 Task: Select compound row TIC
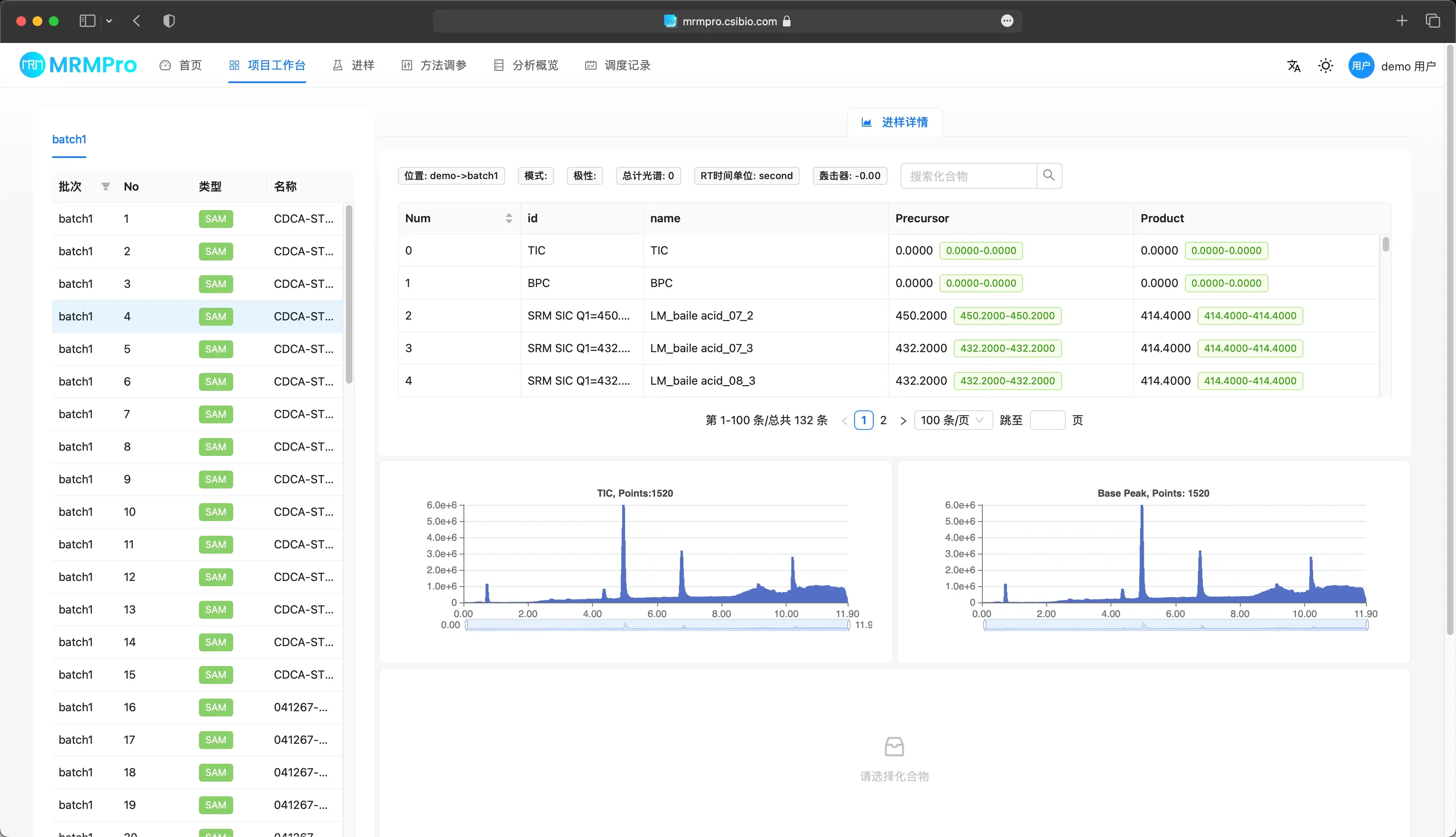[x=888, y=251]
